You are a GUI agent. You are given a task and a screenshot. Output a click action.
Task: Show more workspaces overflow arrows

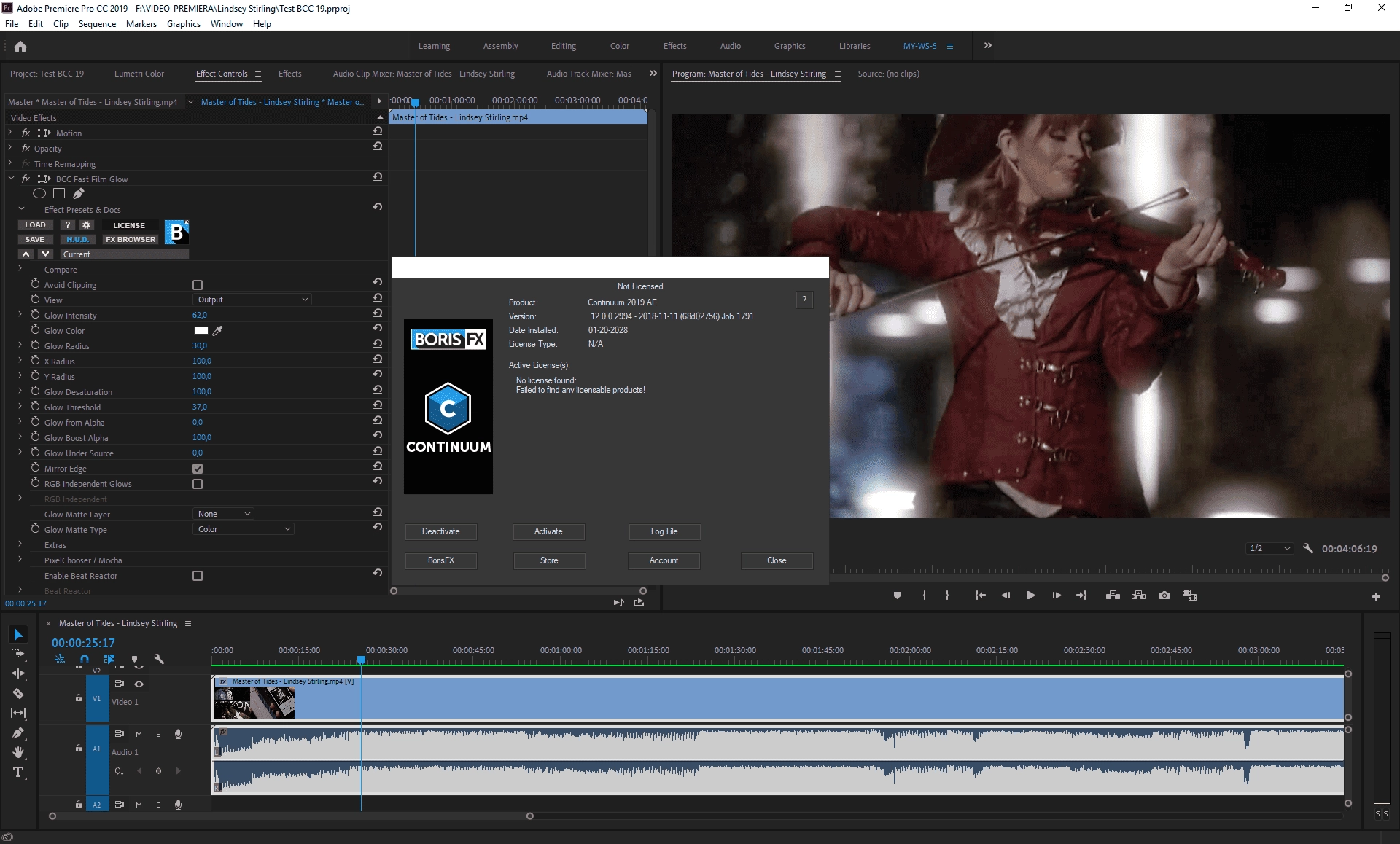click(987, 45)
